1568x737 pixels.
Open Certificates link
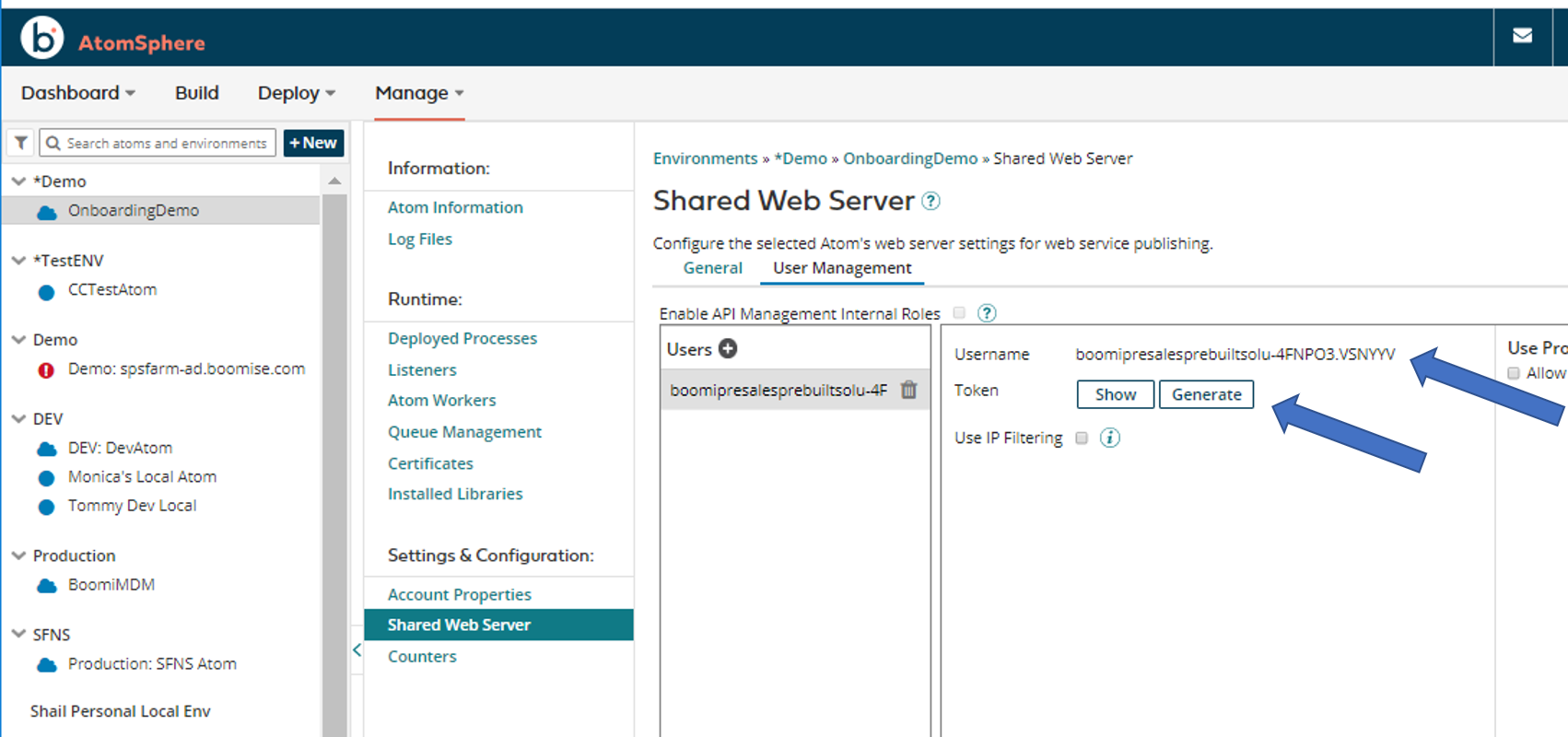point(430,463)
